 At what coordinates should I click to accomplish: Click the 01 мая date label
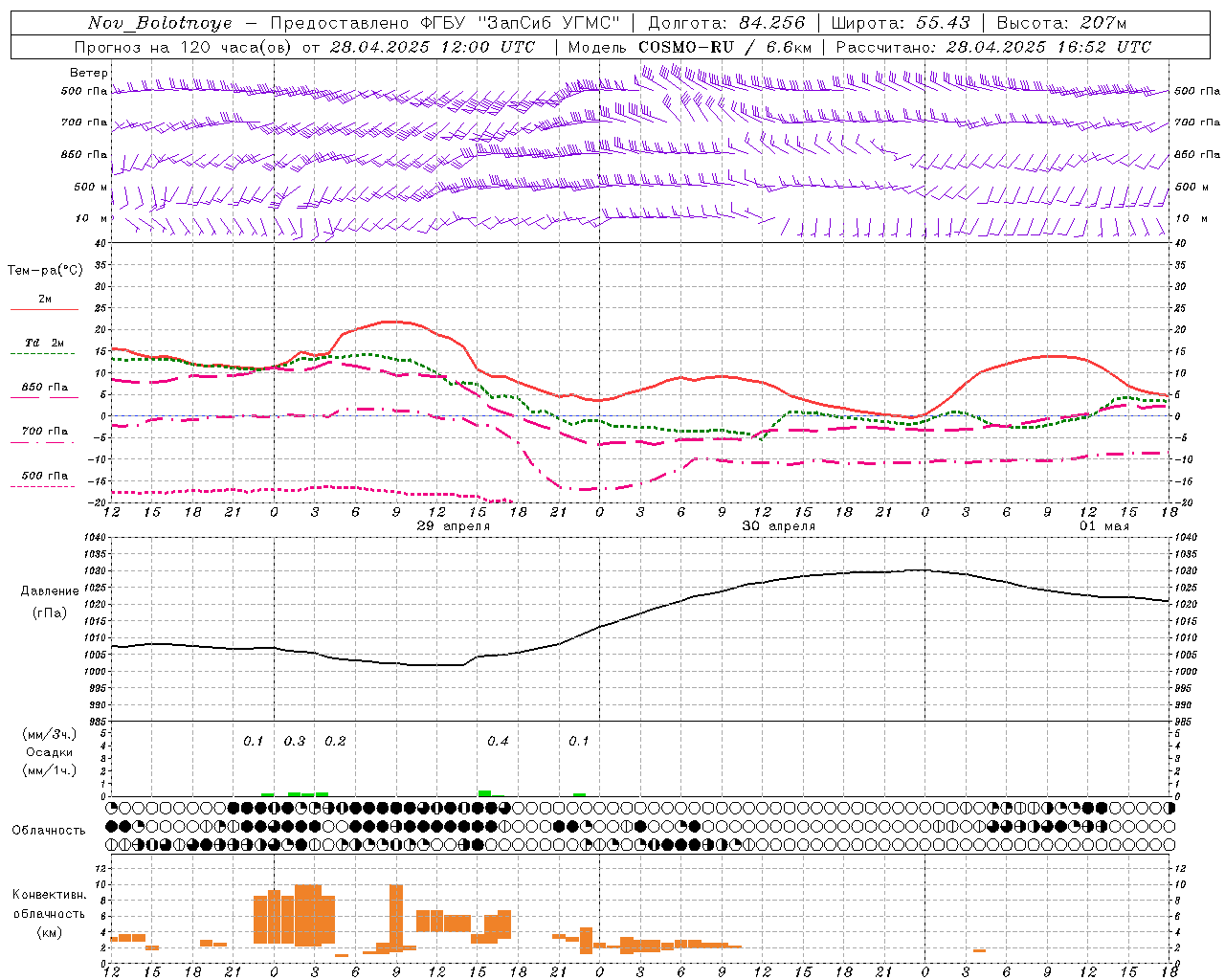coord(1104,526)
